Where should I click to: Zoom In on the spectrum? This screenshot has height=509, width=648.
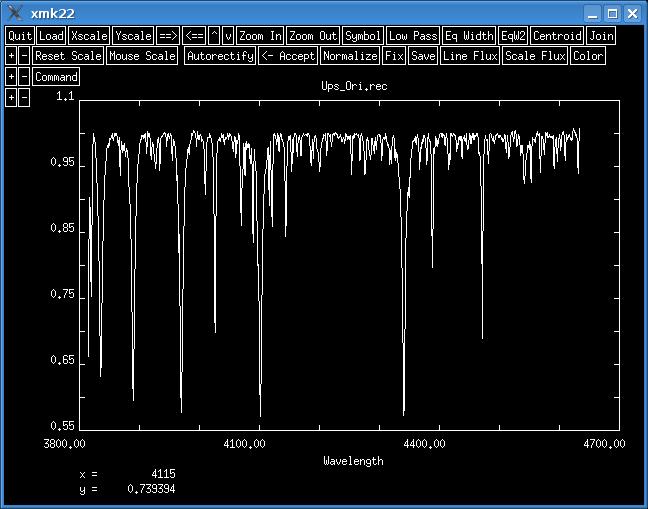[260, 36]
